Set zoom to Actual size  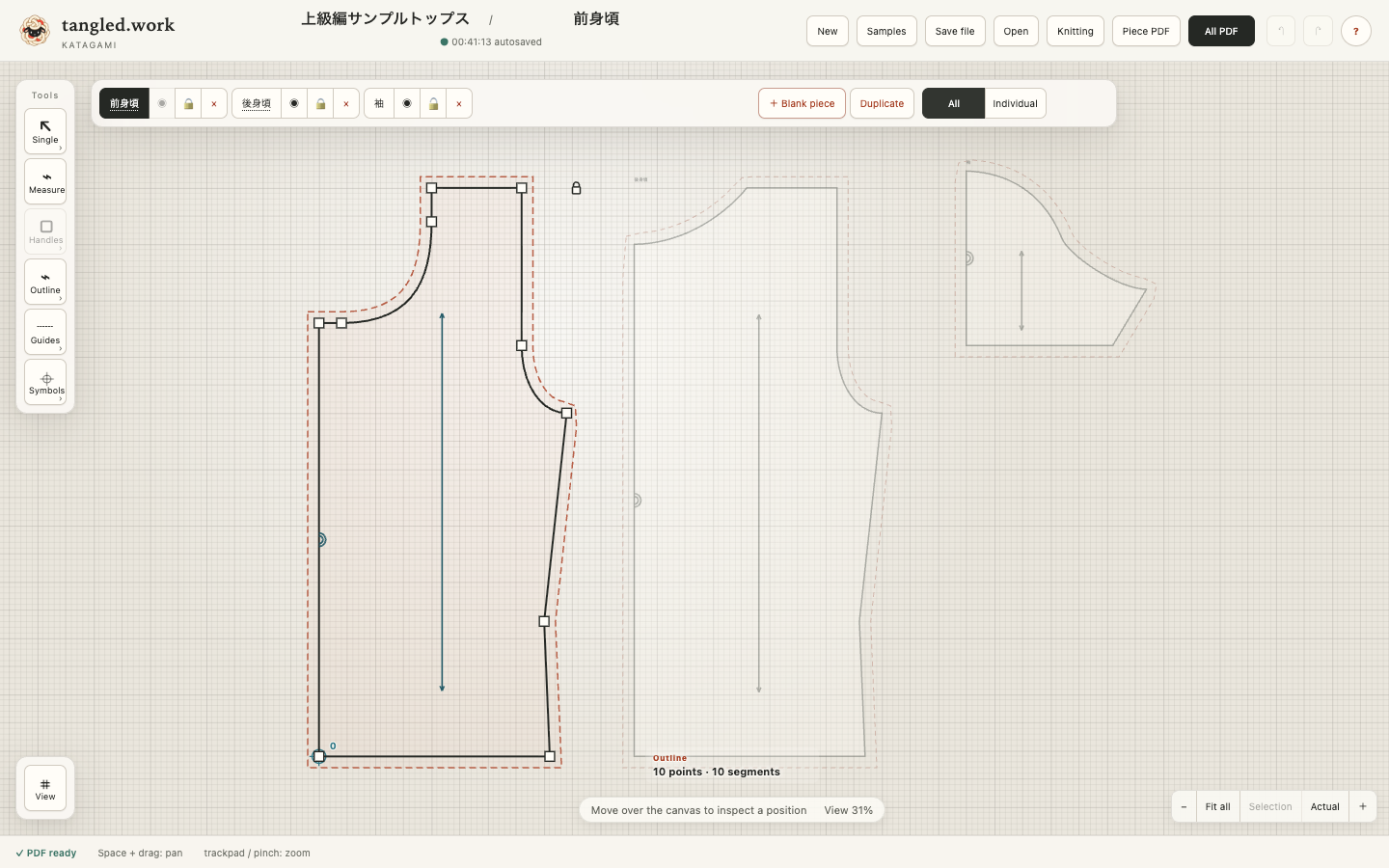pos(1324,806)
